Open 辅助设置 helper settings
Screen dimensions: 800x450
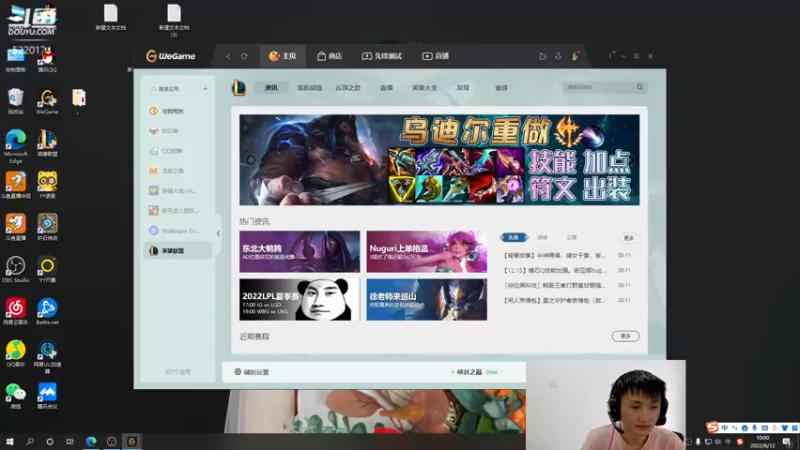252,372
